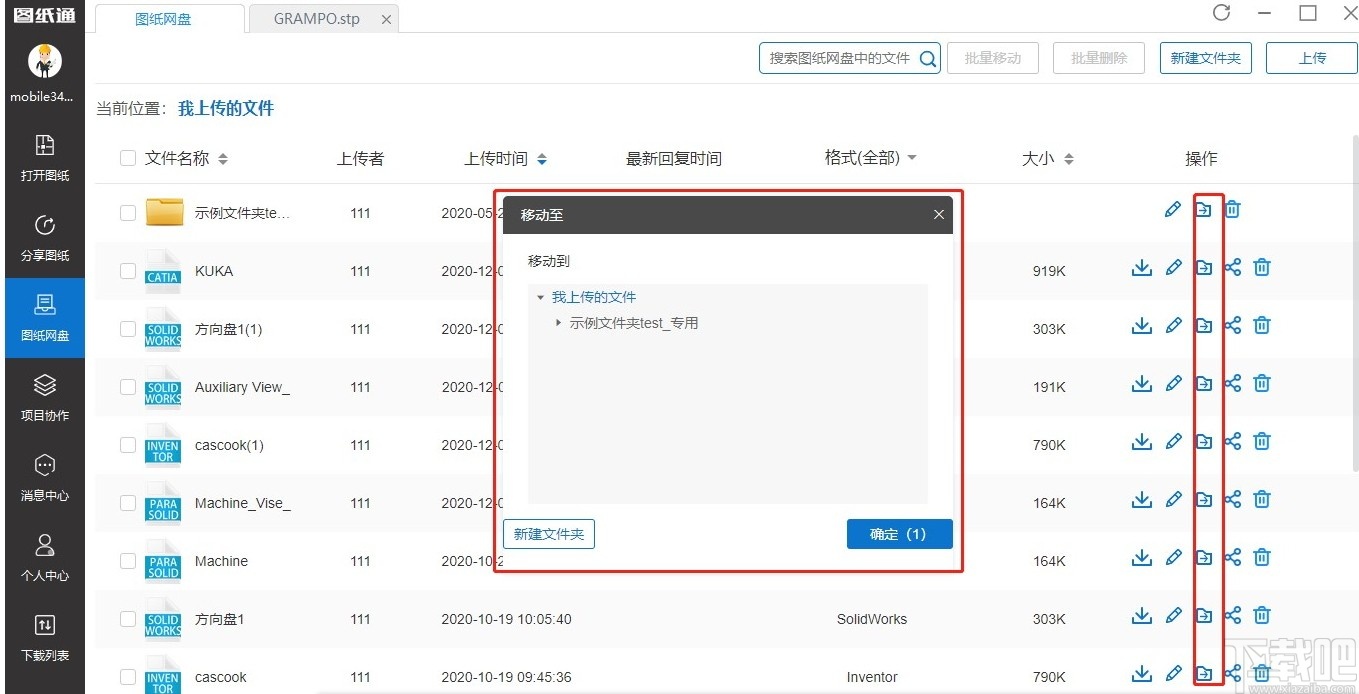The width and height of the screenshot is (1359, 694).
Task: Check the select-all checkbox in header
Action: 127,158
